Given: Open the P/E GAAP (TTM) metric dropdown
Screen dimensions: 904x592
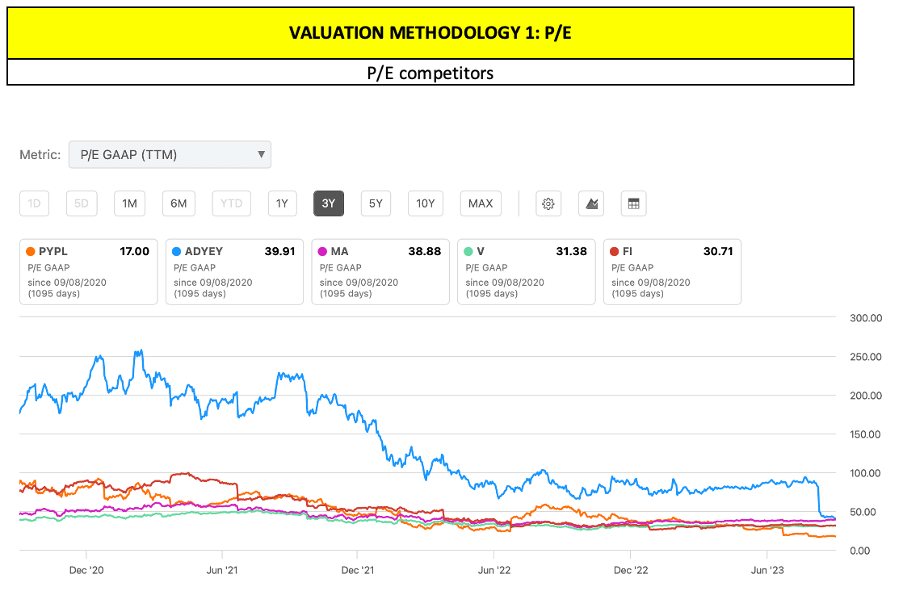Looking at the screenshot, I should point(169,154).
